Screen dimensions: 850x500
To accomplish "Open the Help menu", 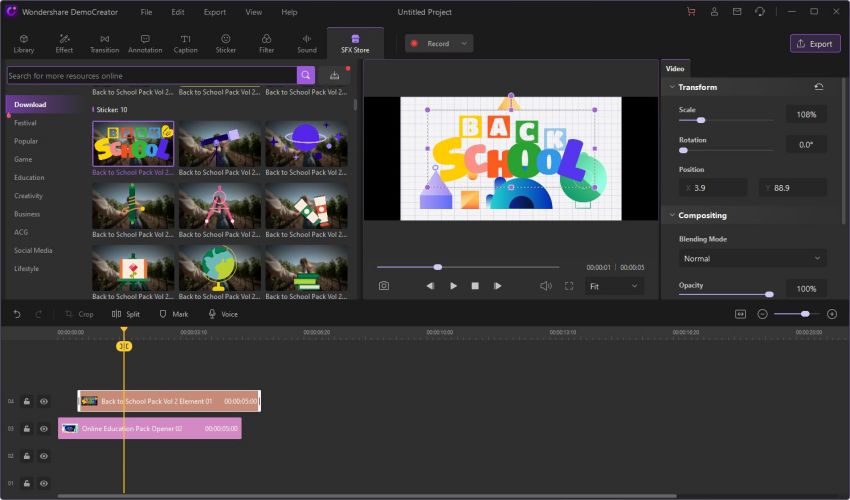I will pyautogui.click(x=289, y=12).
